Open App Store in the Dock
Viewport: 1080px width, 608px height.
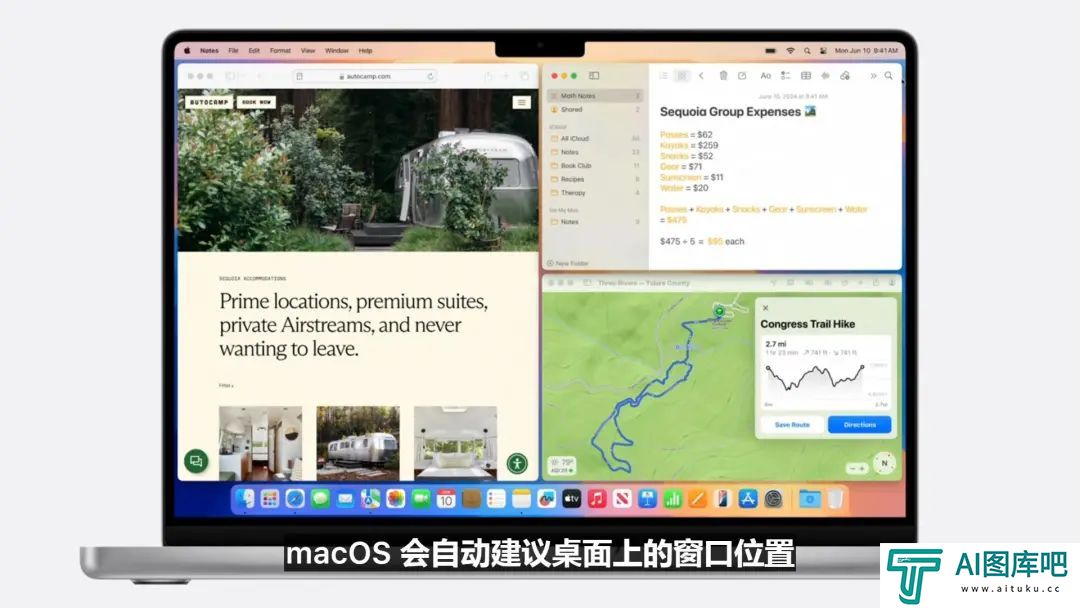(748, 499)
